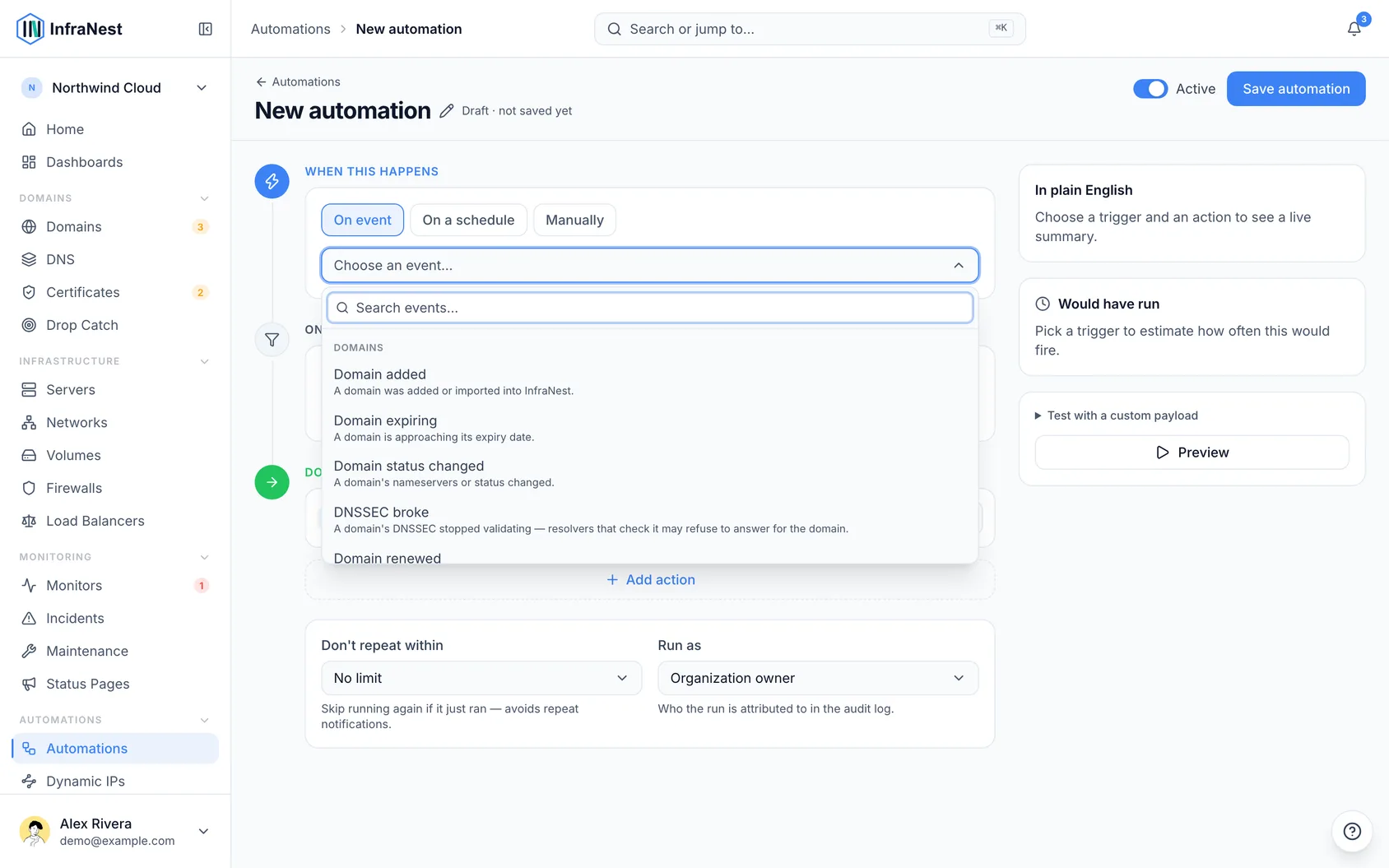Screen dimensions: 1389x868
Task: Open Northwind Cloud organization switcher
Action: point(115,88)
